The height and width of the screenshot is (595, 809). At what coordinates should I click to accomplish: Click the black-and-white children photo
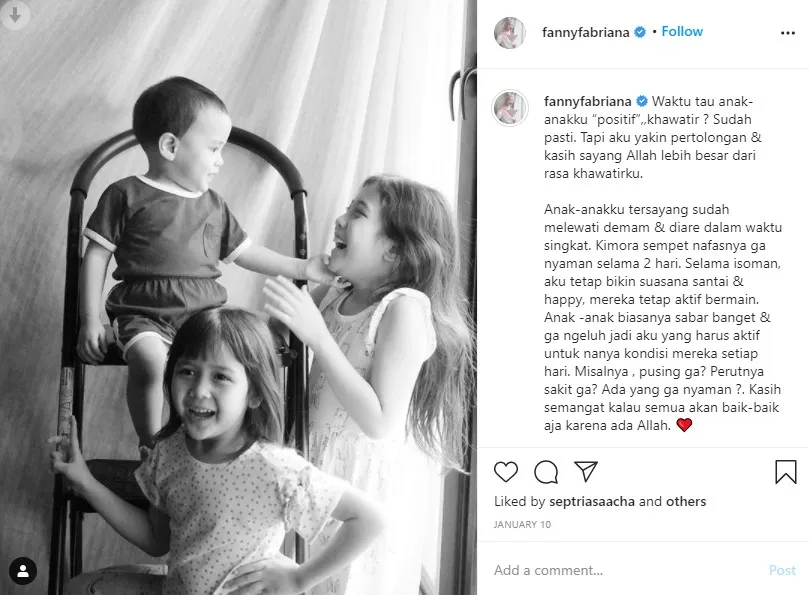(x=238, y=297)
